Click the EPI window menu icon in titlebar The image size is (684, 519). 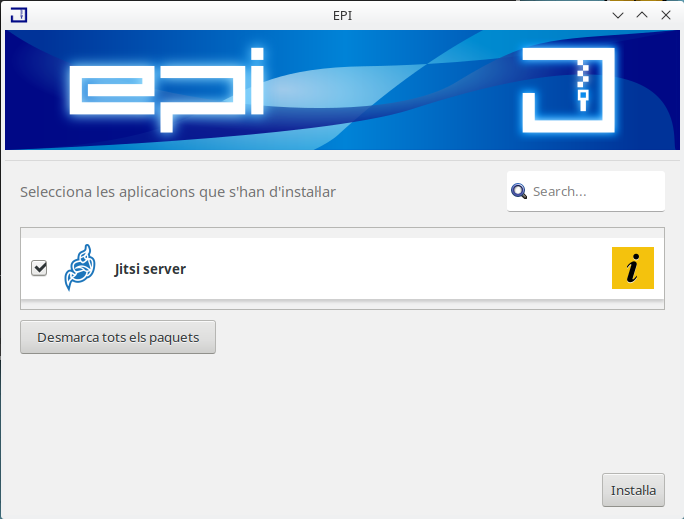(19, 15)
